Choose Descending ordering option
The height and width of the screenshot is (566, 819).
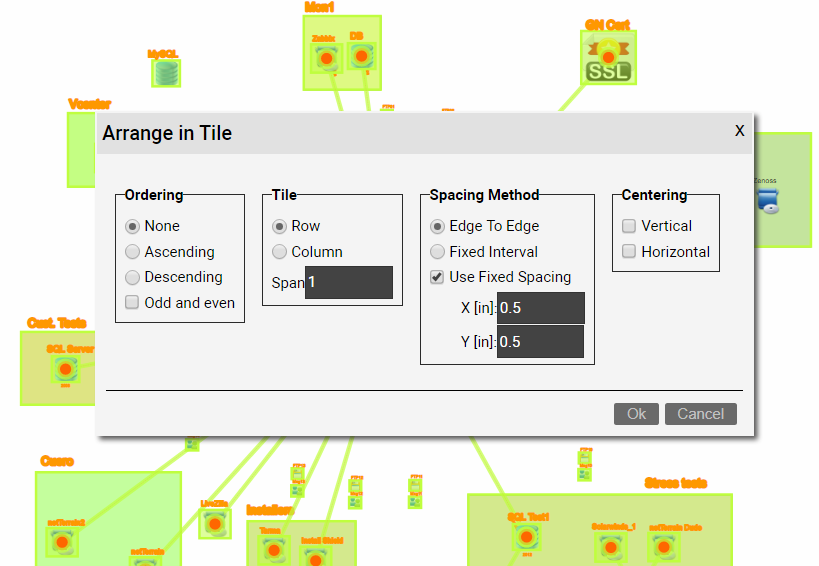(x=131, y=277)
